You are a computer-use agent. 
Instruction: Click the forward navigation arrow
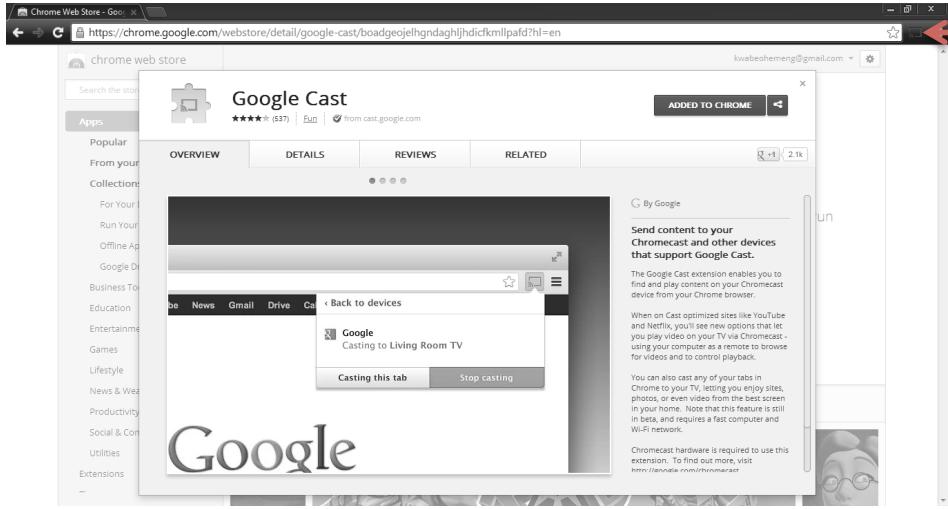(x=37, y=33)
